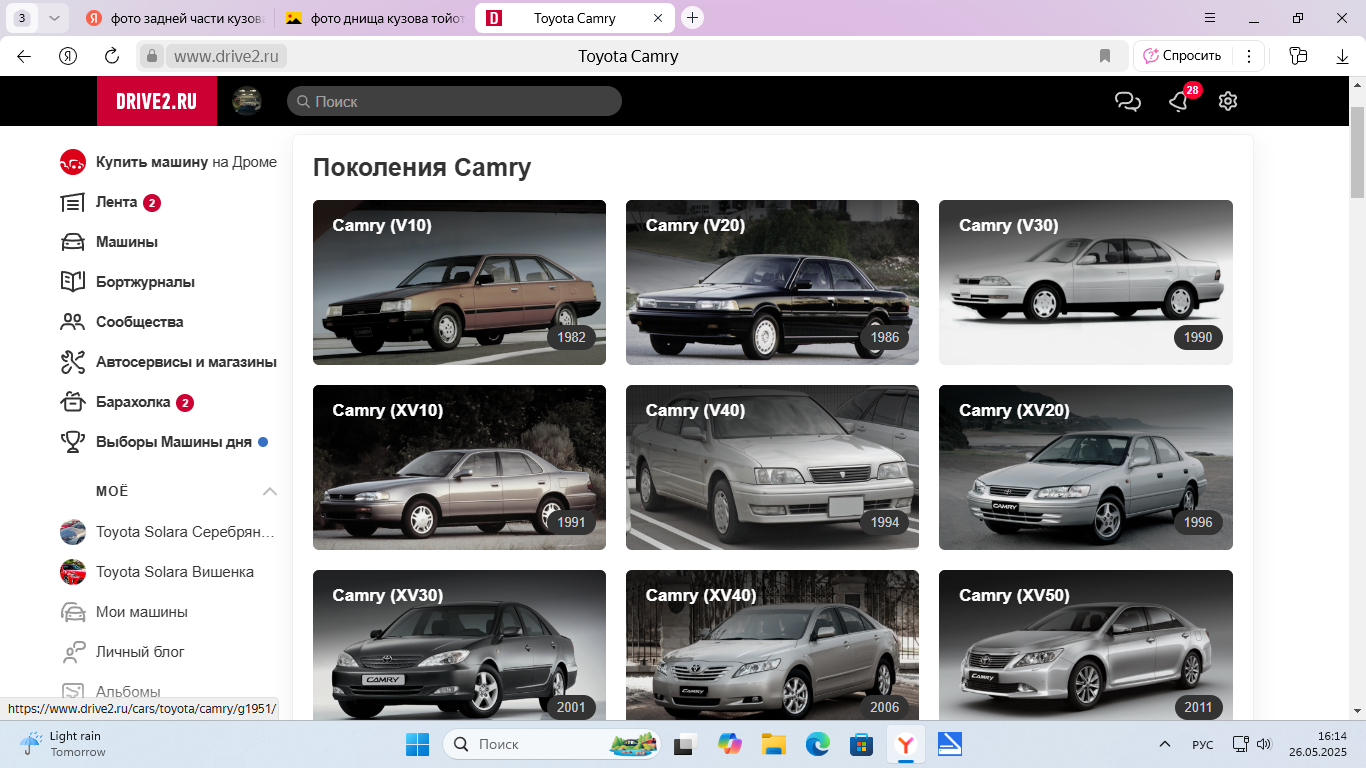Close the Toyota Camry tab

click(657, 18)
